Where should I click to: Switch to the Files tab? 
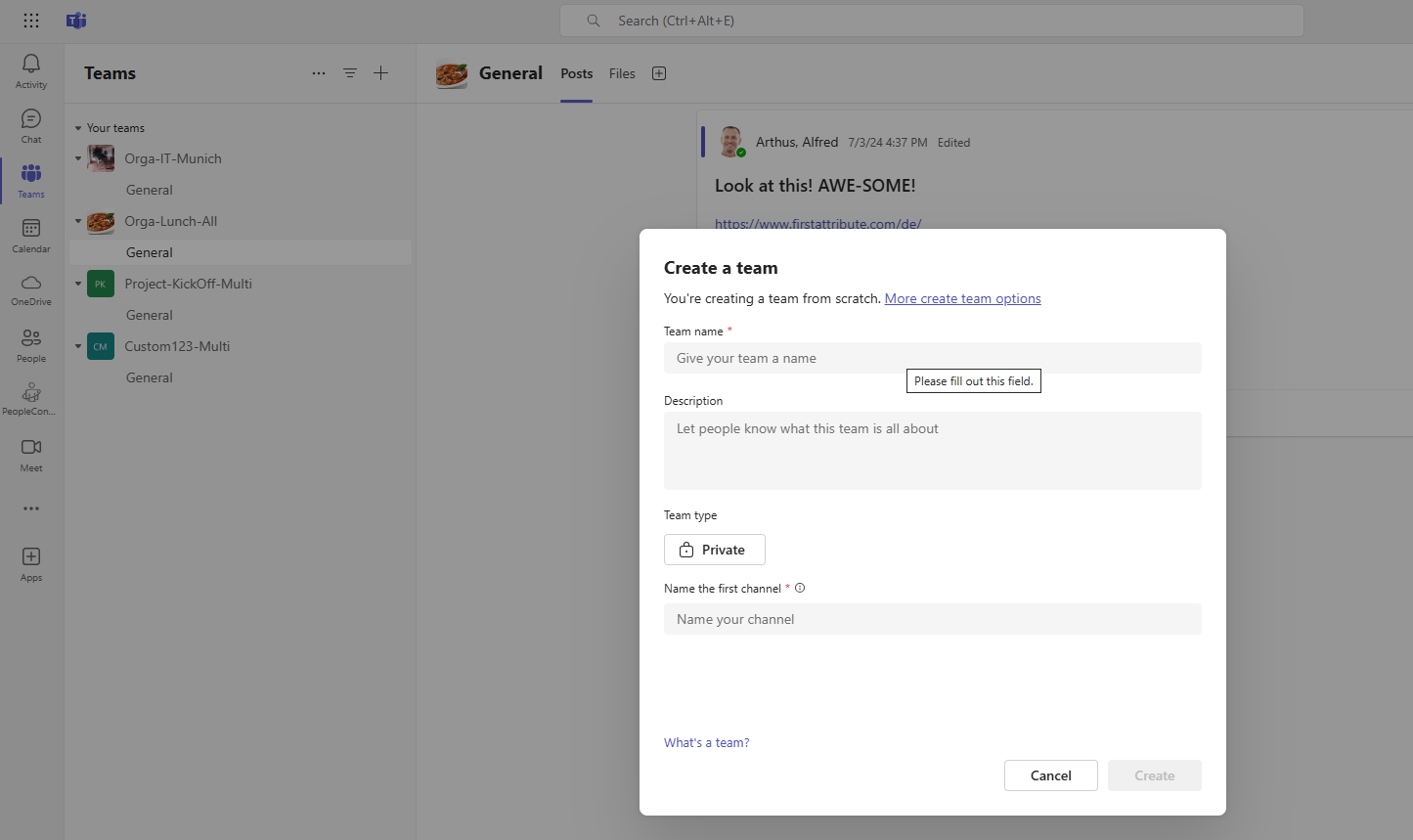pyautogui.click(x=622, y=72)
